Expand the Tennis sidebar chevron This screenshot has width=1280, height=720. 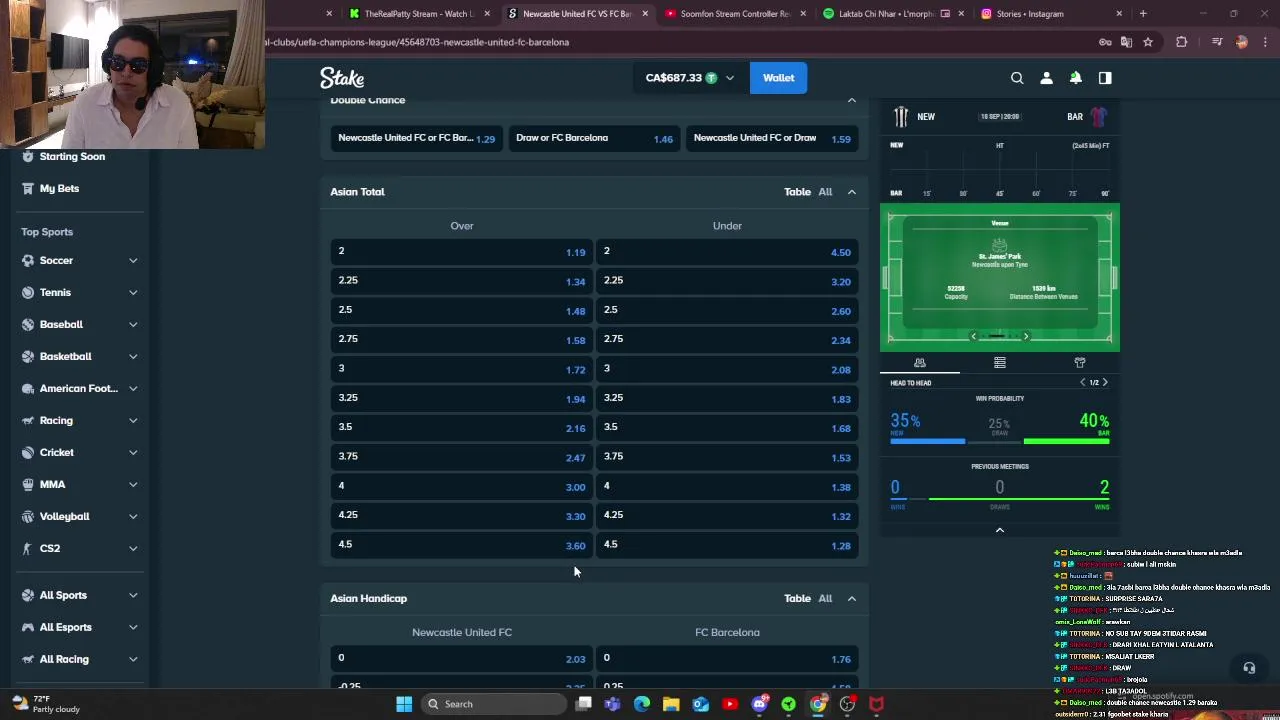(x=133, y=292)
